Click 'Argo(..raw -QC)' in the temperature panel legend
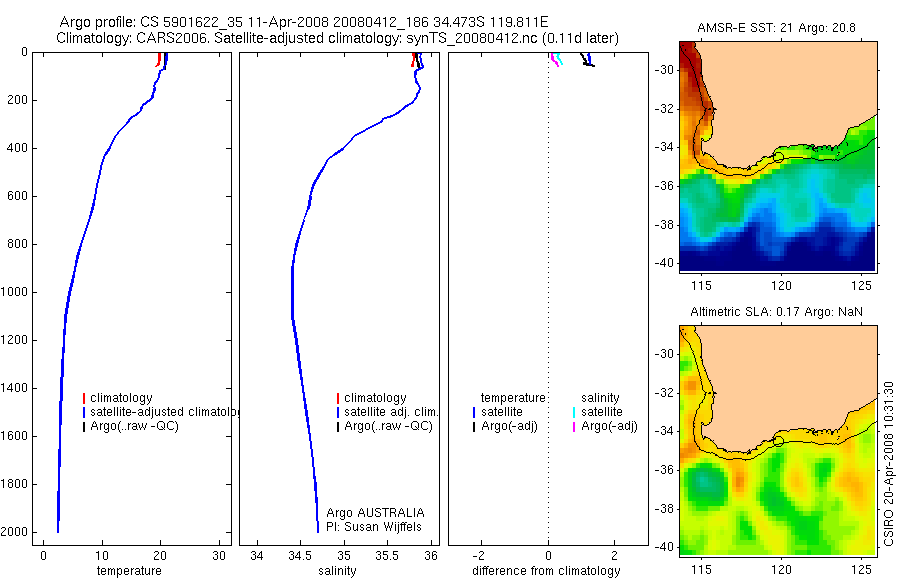This screenshot has width=900, height=580. coord(134,426)
